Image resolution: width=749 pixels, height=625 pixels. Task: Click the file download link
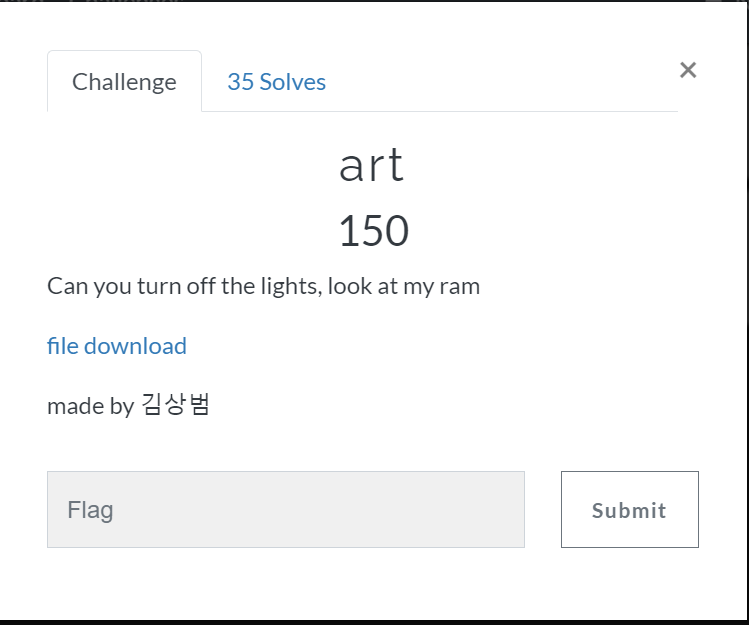[x=117, y=346]
